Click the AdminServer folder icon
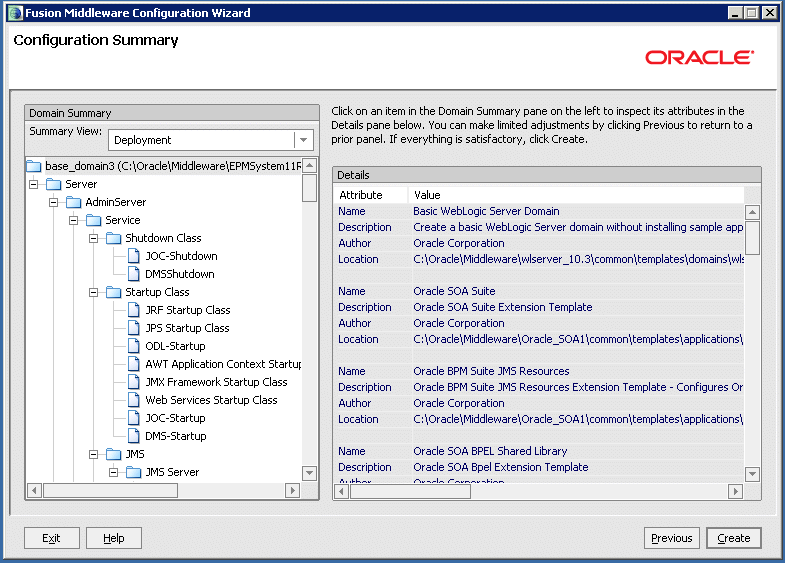This screenshot has height=563, width=785. 74,202
